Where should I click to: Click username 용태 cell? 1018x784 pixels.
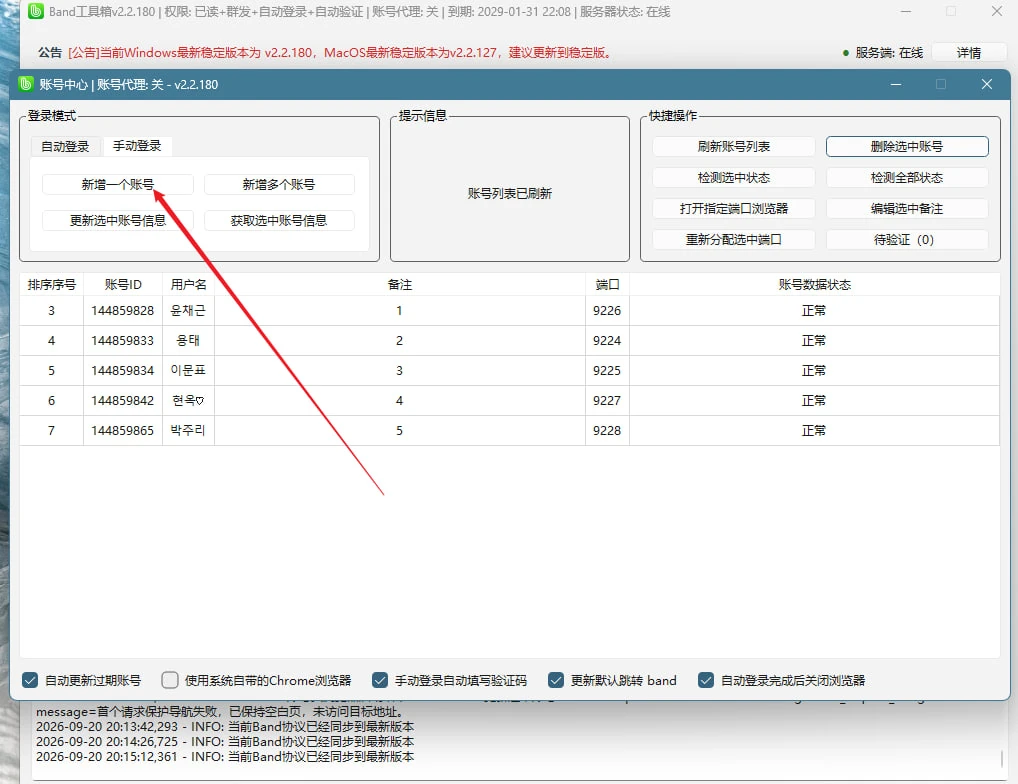pos(188,341)
